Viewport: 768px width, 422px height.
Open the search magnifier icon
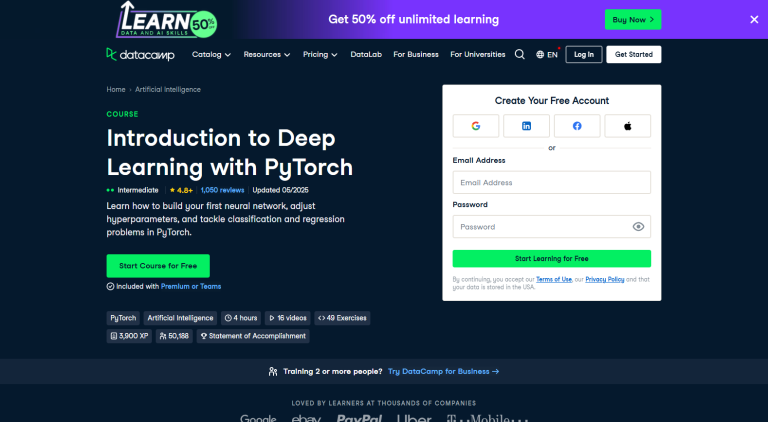click(520, 54)
